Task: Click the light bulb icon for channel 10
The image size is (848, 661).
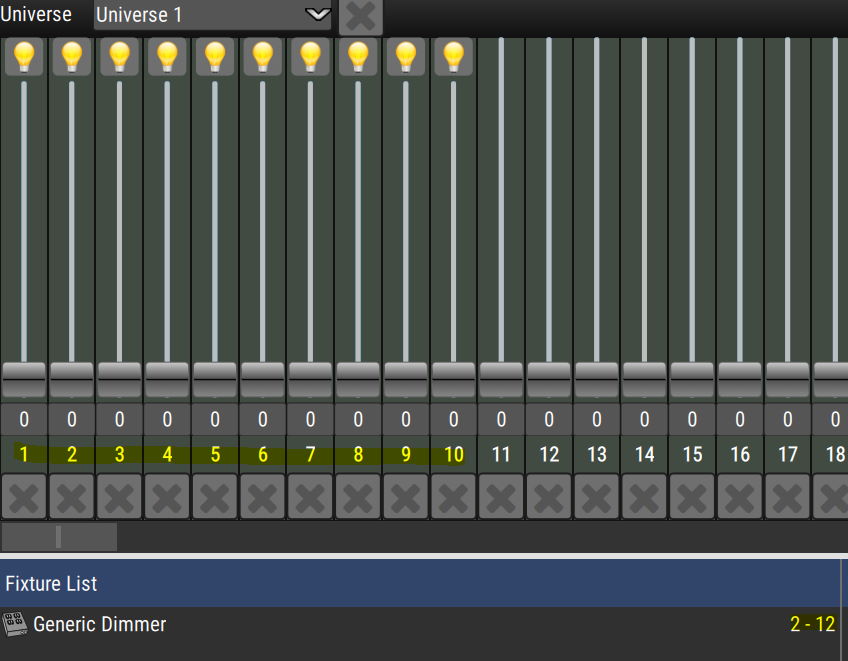Action: pos(454,57)
